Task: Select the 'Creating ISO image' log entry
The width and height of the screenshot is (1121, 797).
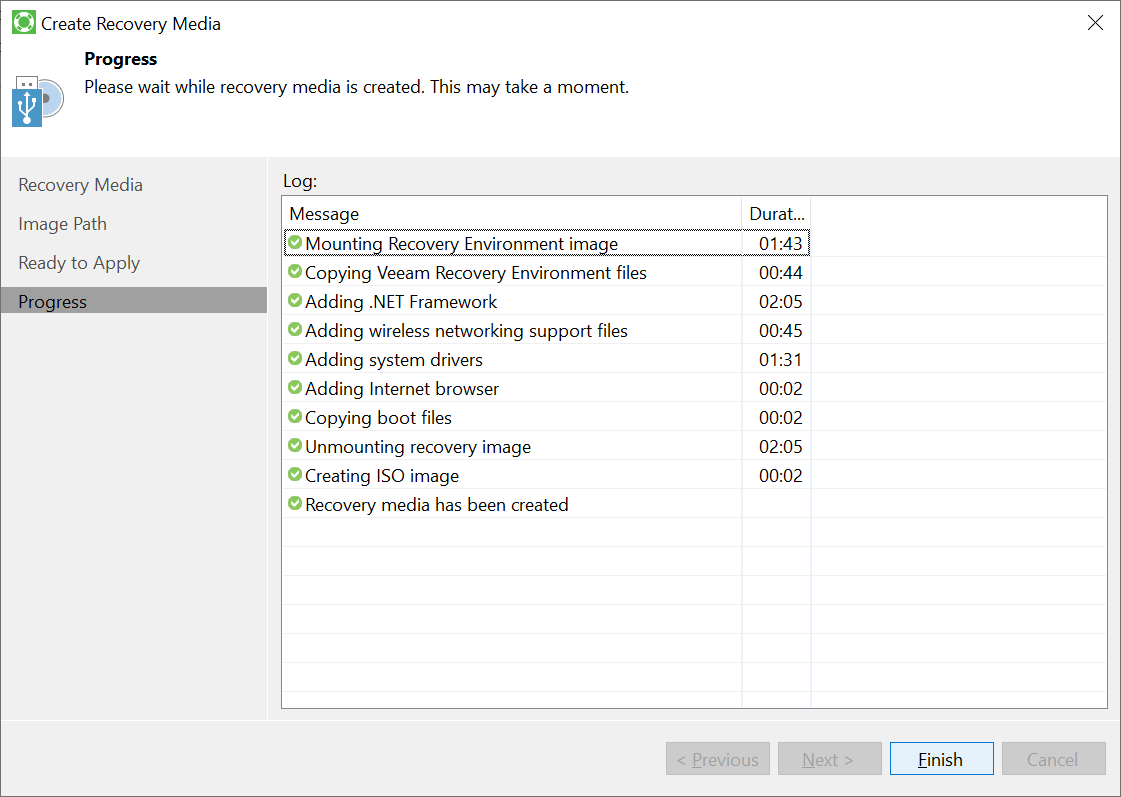Action: click(x=382, y=476)
